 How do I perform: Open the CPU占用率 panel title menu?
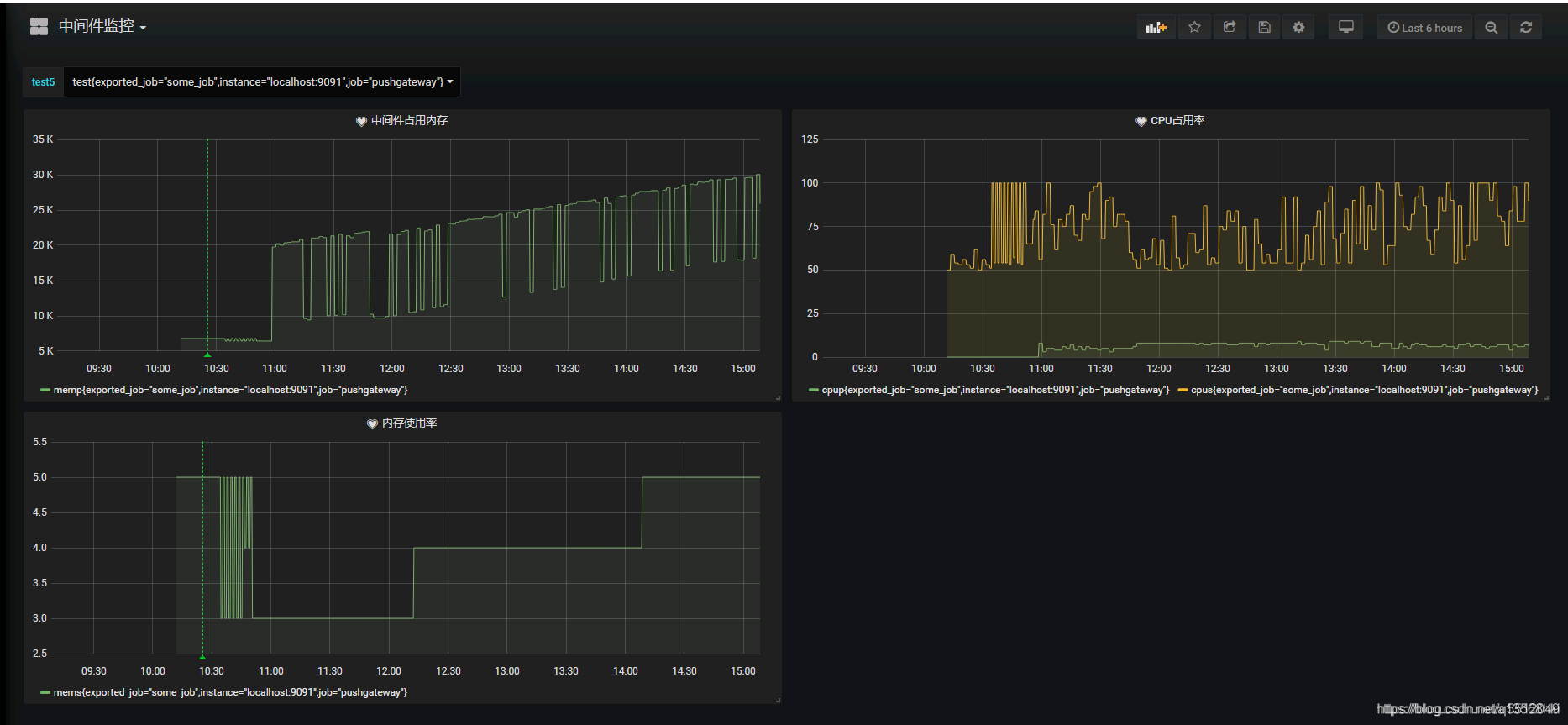1177,121
